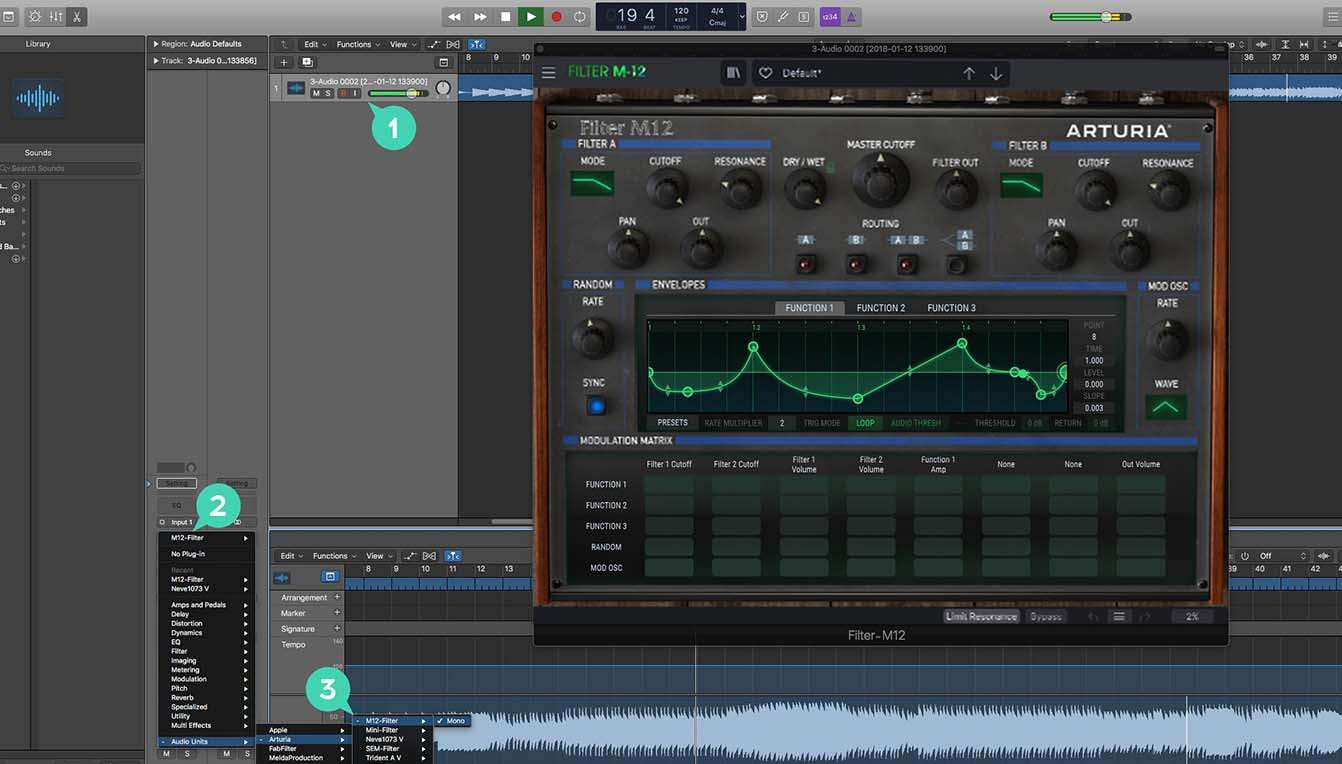Switch to the FUNCTION 2 envelope tab
1342x764 pixels.
(880, 307)
